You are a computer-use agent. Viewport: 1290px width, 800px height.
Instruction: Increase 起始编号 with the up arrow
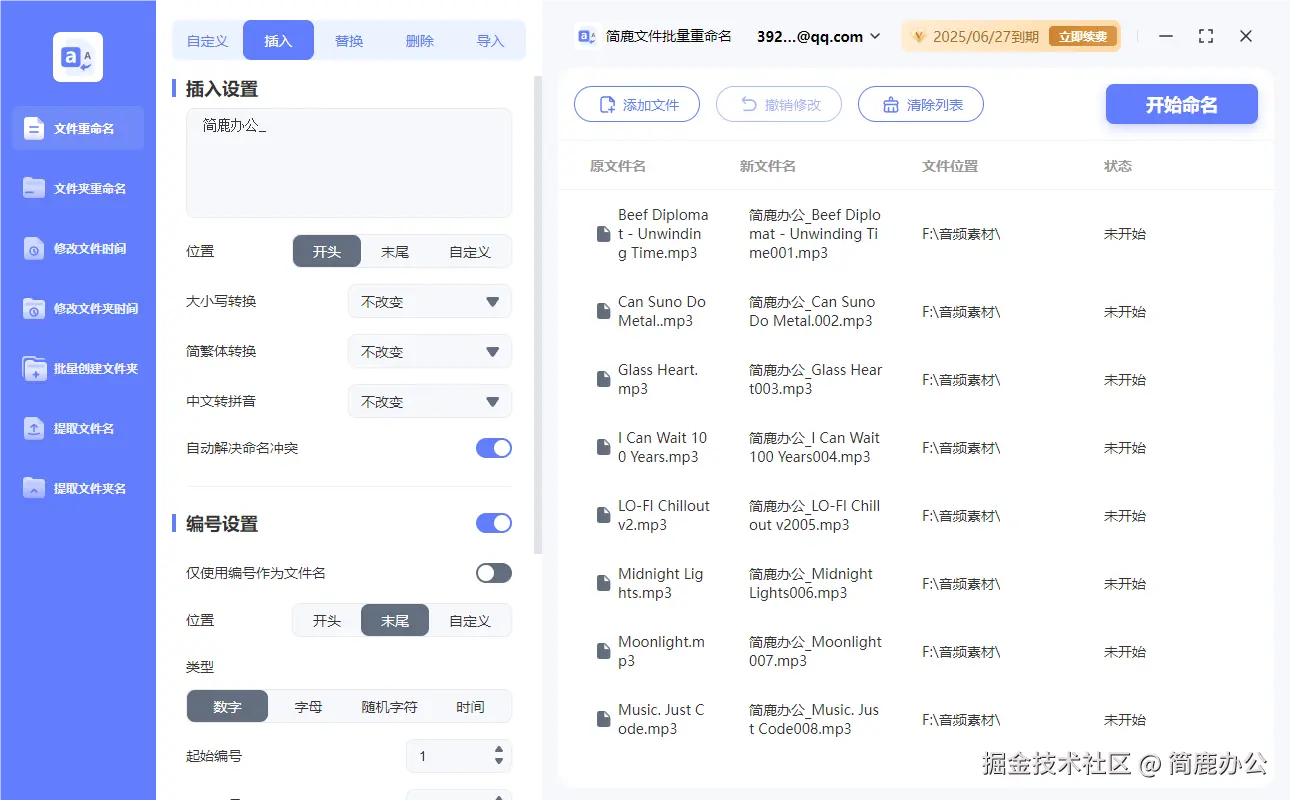(497, 751)
